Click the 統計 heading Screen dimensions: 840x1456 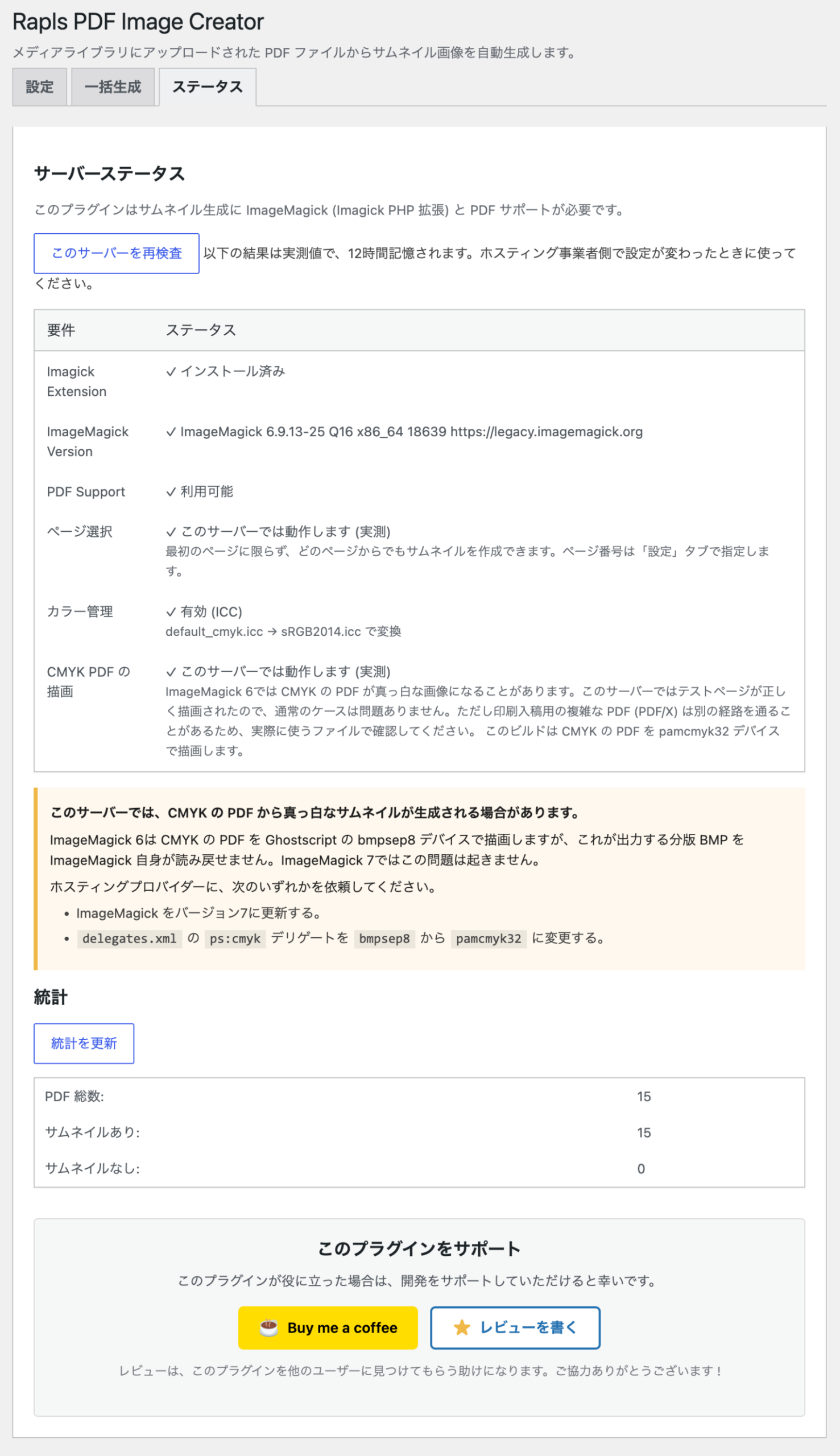pyautogui.click(x=51, y=997)
